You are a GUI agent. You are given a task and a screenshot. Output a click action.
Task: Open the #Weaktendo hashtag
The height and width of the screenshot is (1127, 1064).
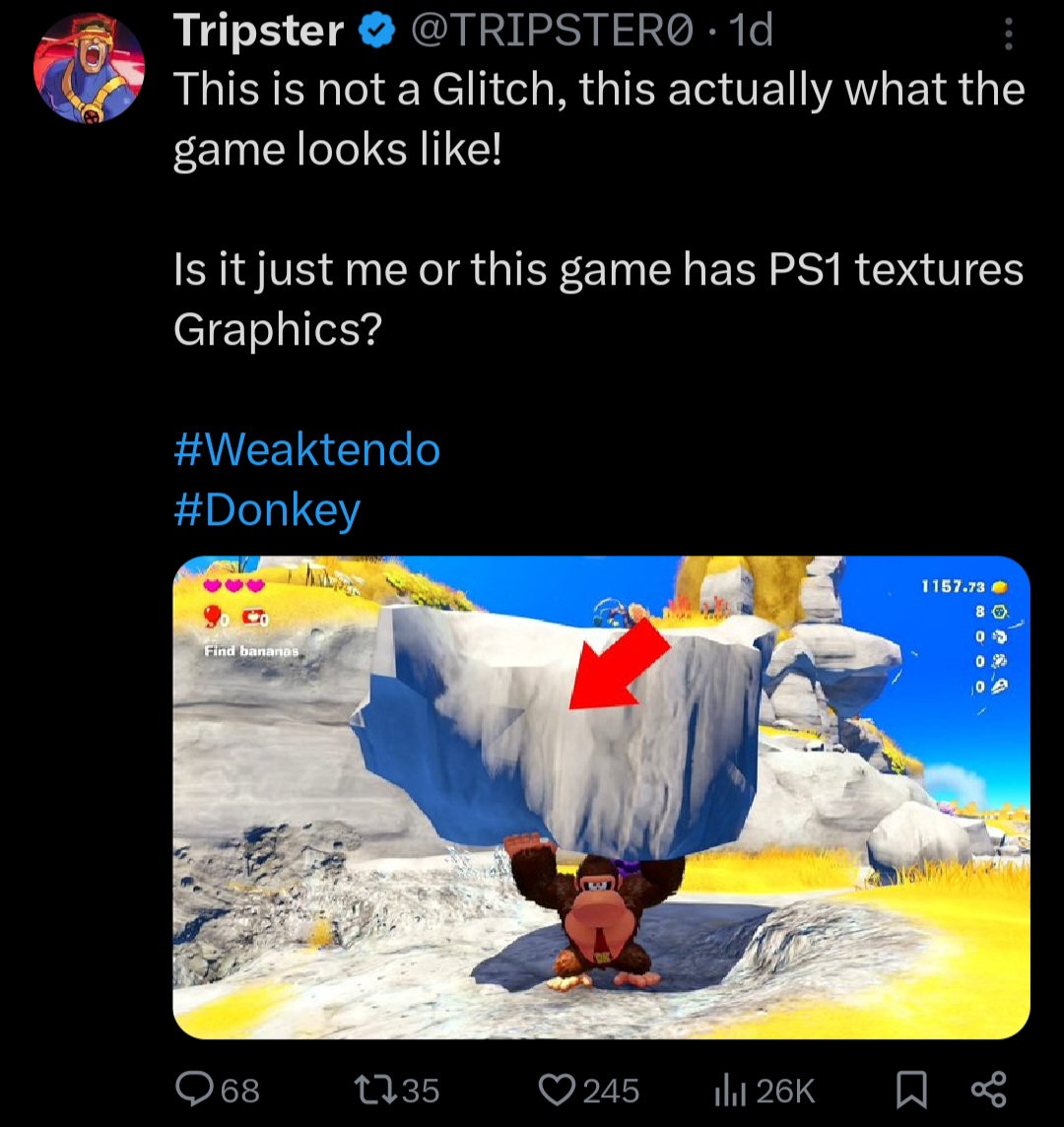[x=307, y=450]
